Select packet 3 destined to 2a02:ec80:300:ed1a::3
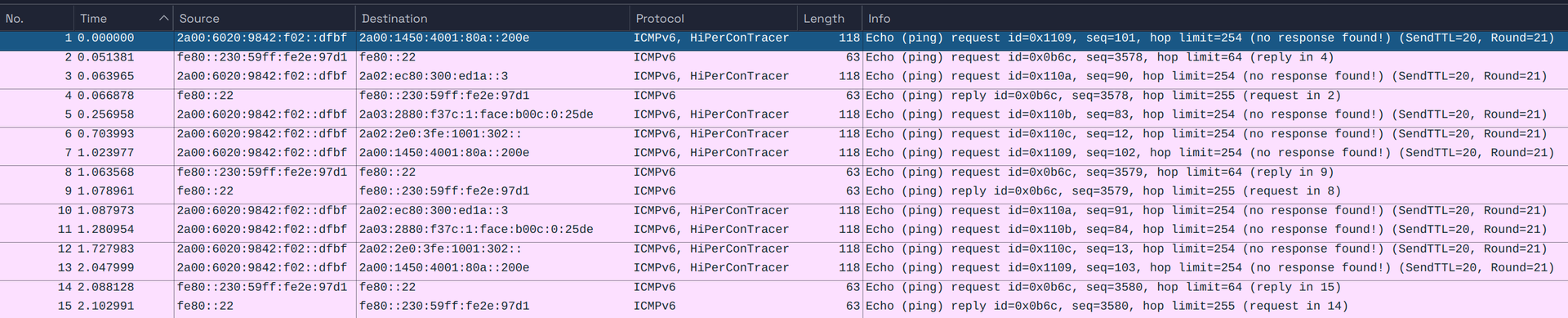Viewport: 1568px width, 318px height. [x=784, y=76]
